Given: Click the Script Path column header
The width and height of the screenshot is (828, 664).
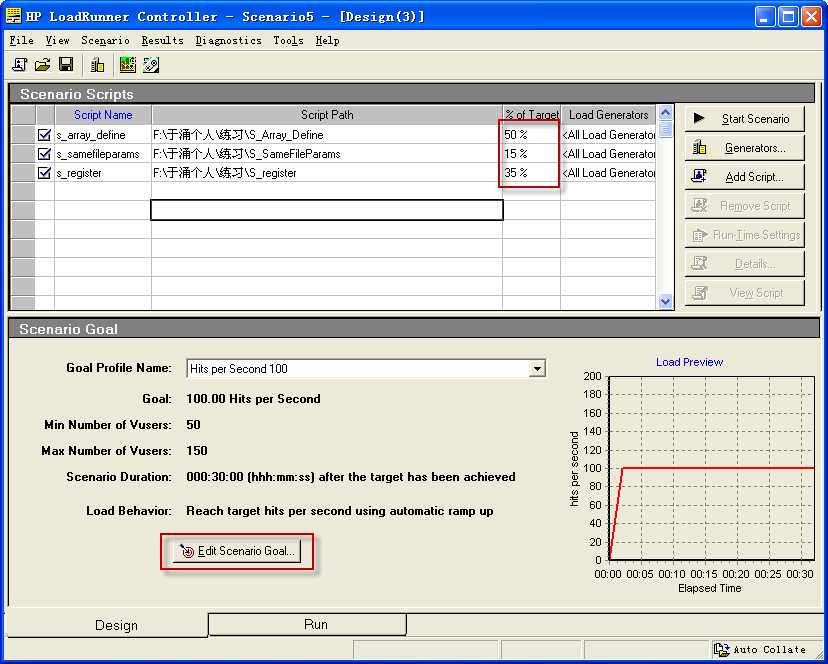Looking at the screenshot, I should tap(327, 115).
